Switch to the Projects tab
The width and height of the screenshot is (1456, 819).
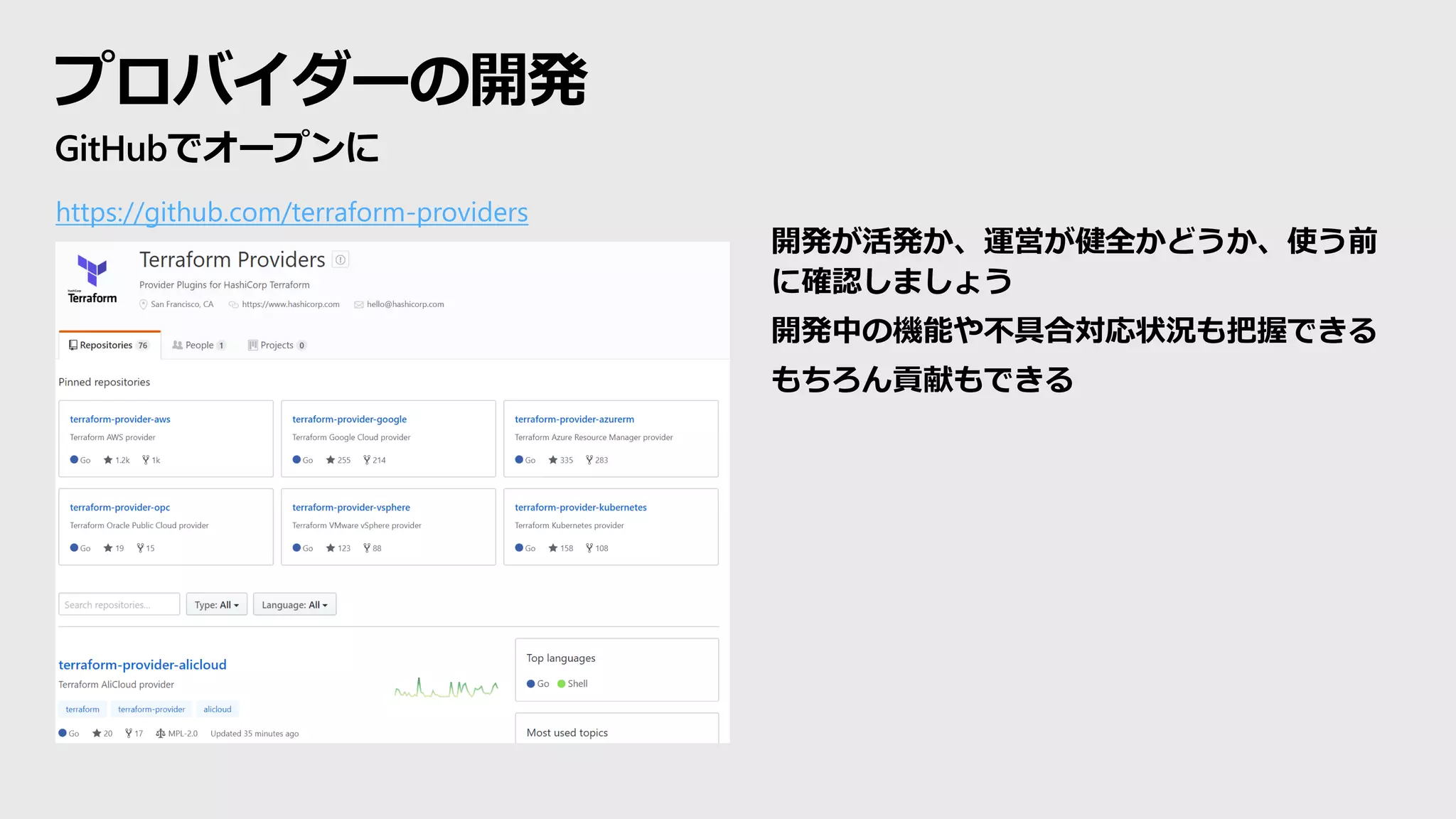pos(277,345)
